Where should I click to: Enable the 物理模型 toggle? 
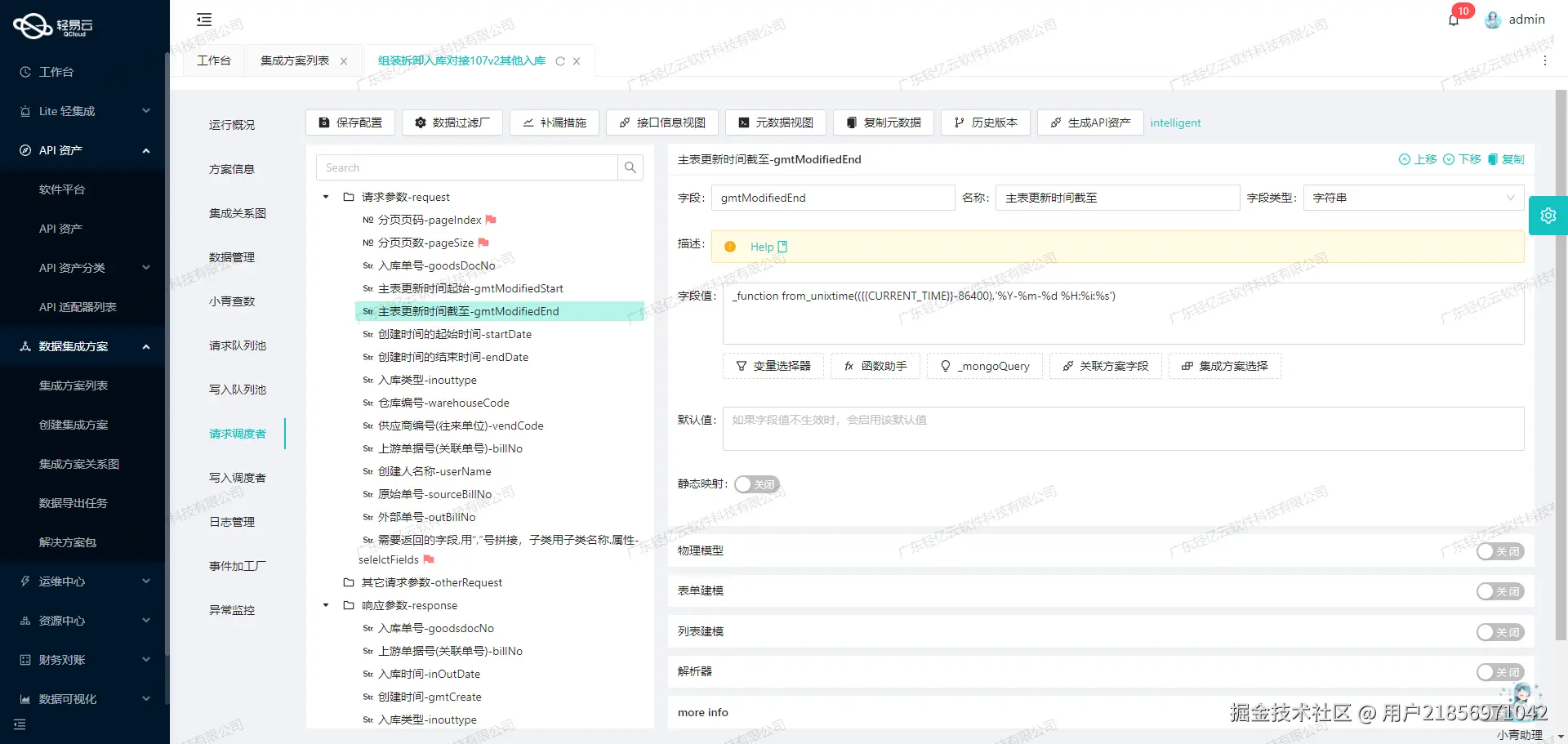[x=1500, y=551]
